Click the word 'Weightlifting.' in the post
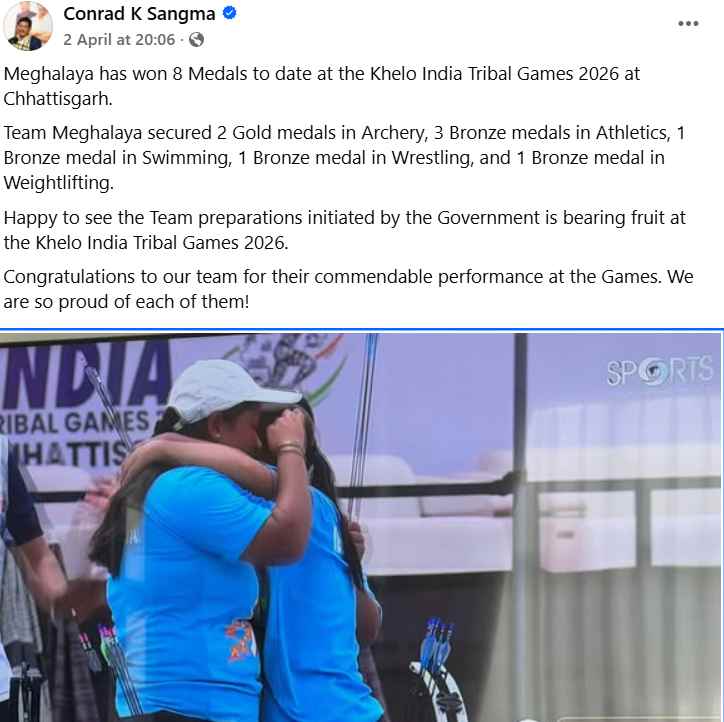Viewport: 724px width, 722px height. pyautogui.click(x=59, y=183)
